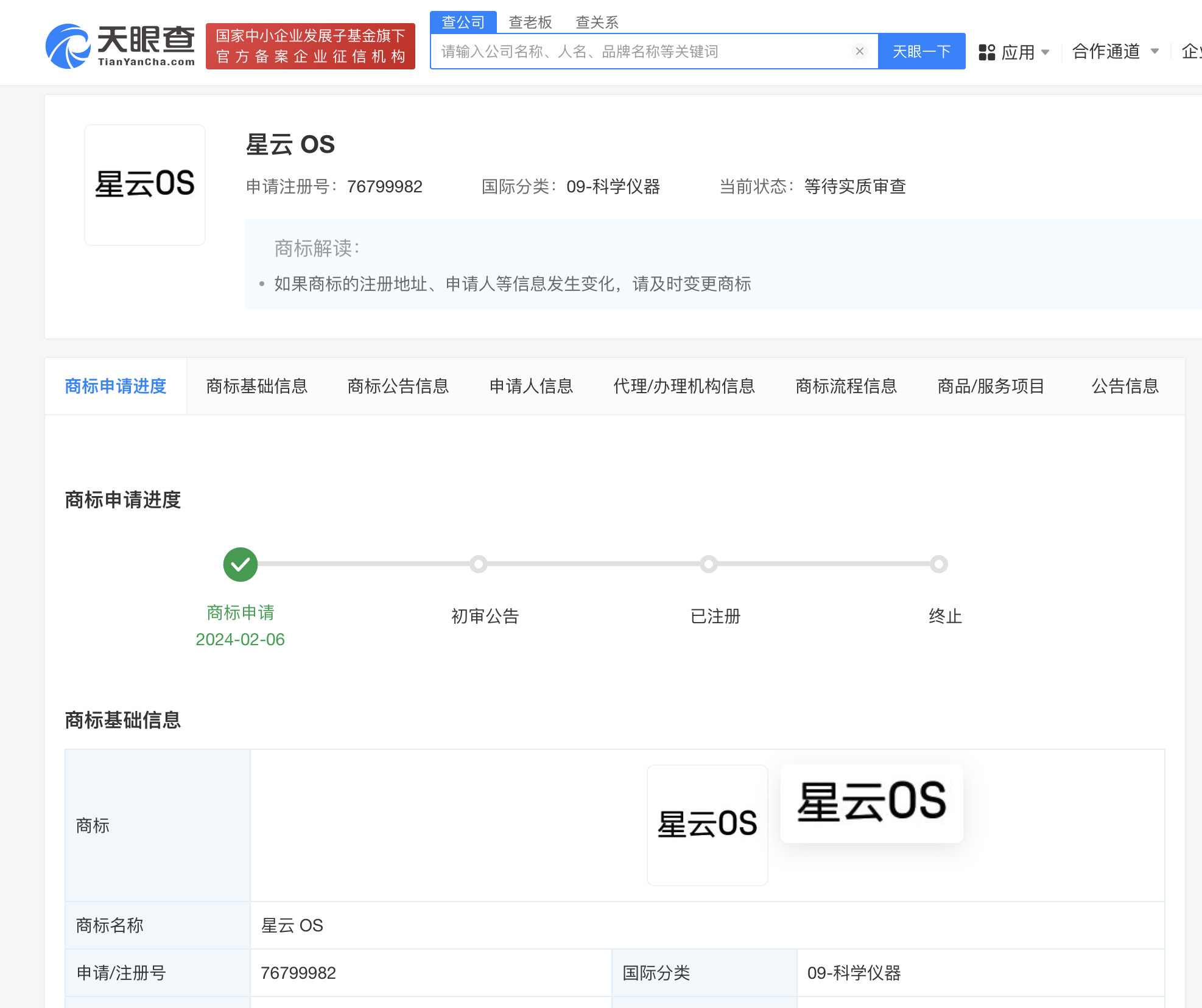
Task: Open the 商品/服务项目 tab
Action: pyautogui.click(x=991, y=386)
